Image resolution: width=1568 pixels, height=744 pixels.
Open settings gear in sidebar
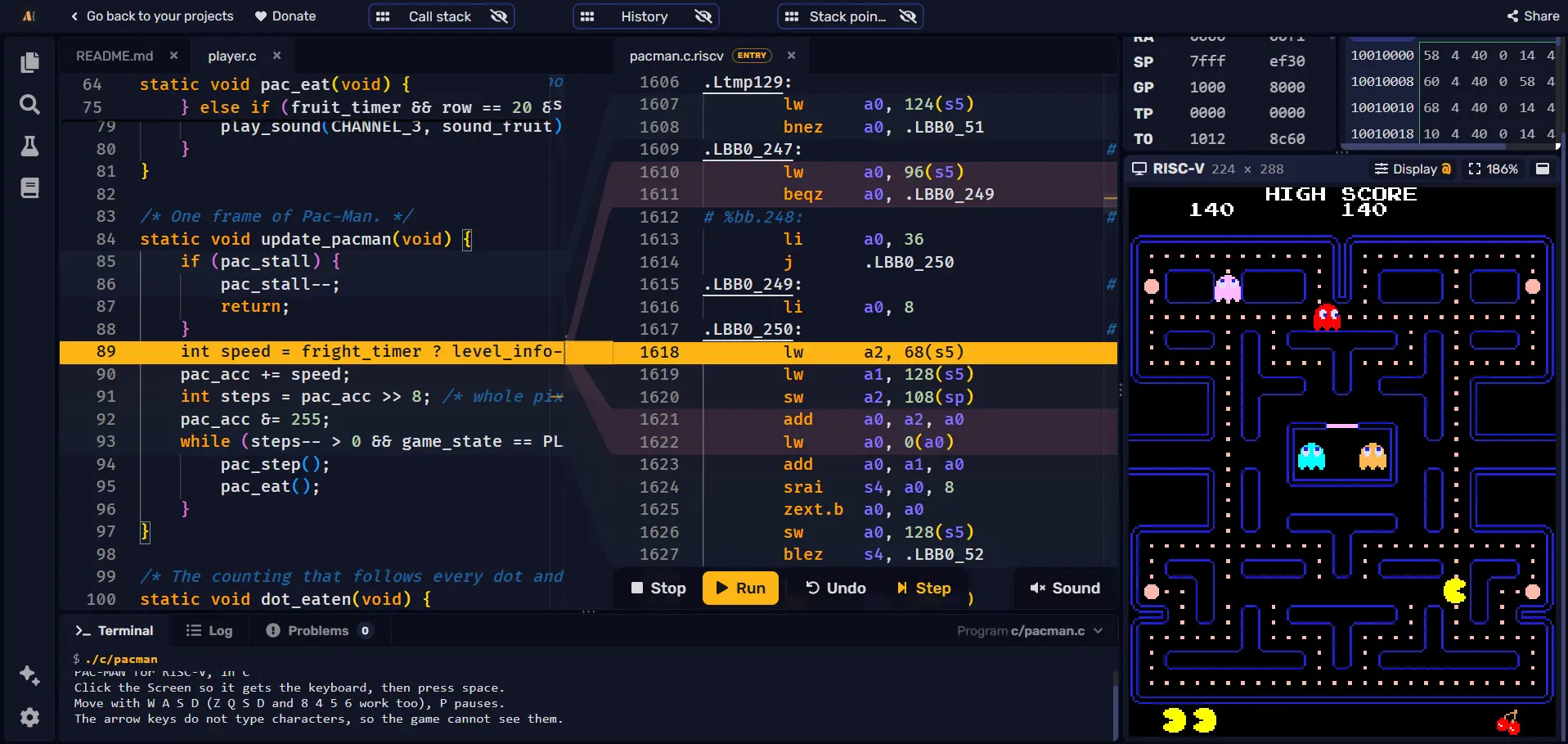click(29, 718)
